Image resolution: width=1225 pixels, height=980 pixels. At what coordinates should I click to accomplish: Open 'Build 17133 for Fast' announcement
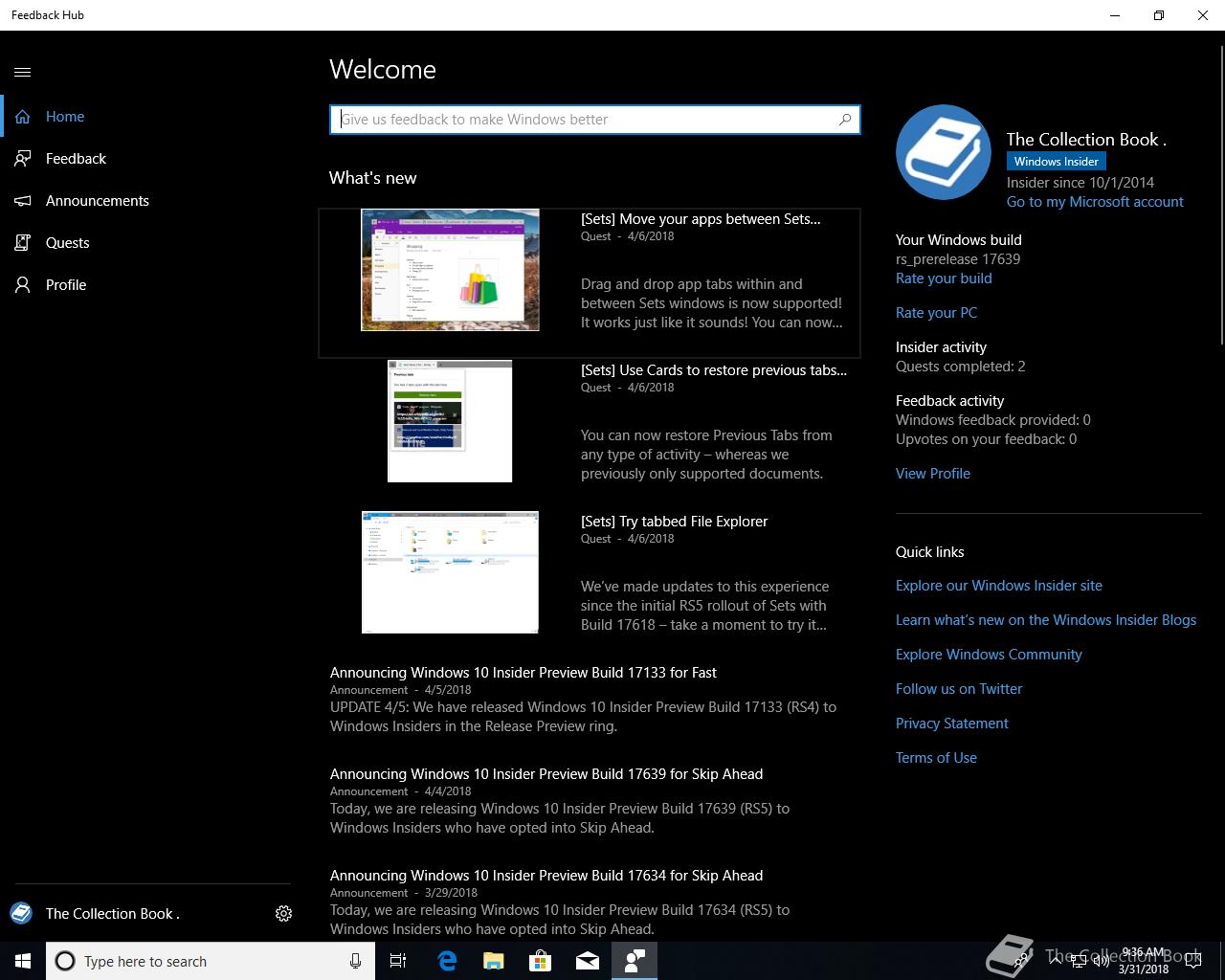[523, 673]
